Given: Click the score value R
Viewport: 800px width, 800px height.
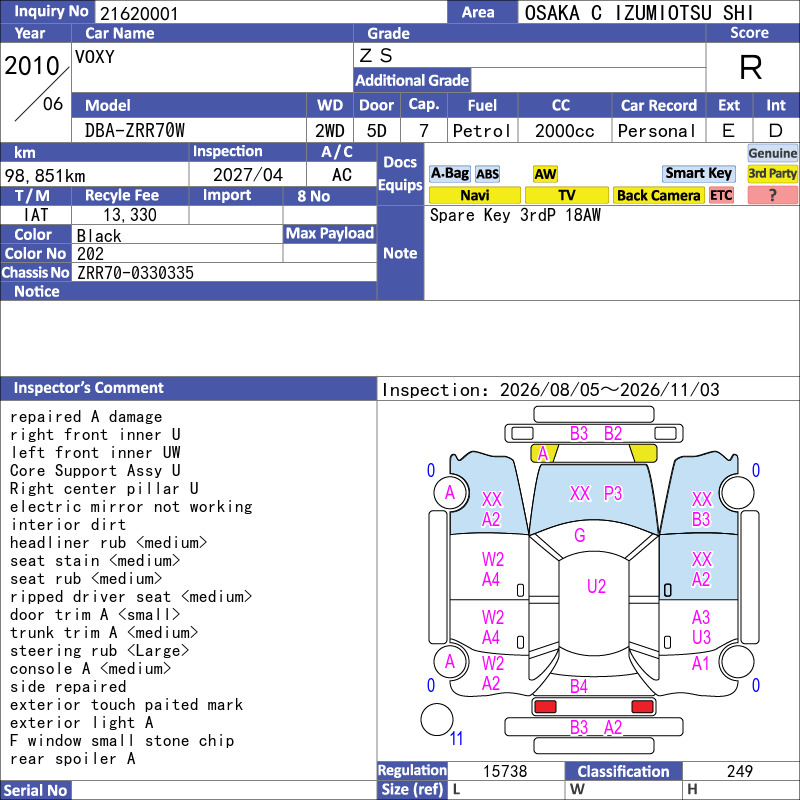Looking at the screenshot, I should pyautogui.click(x=751, y=67).
